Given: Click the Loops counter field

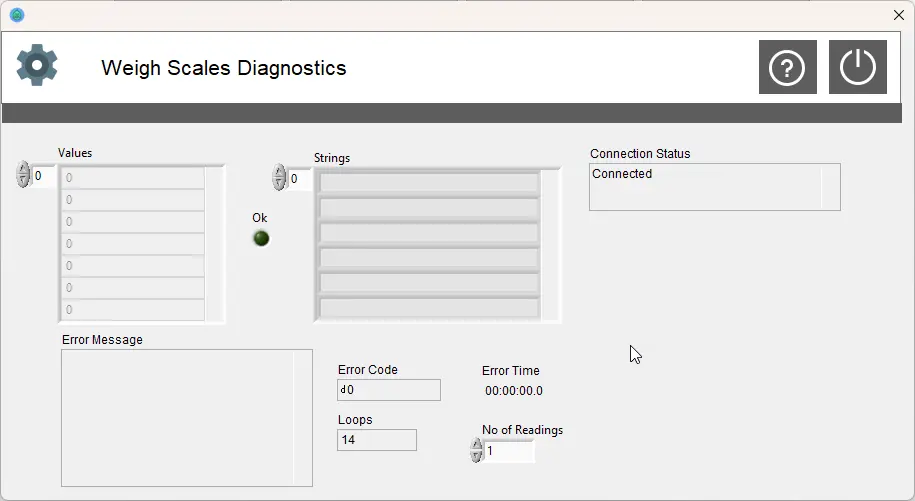Looking at the screenshot, I should (x=377, y=440).
